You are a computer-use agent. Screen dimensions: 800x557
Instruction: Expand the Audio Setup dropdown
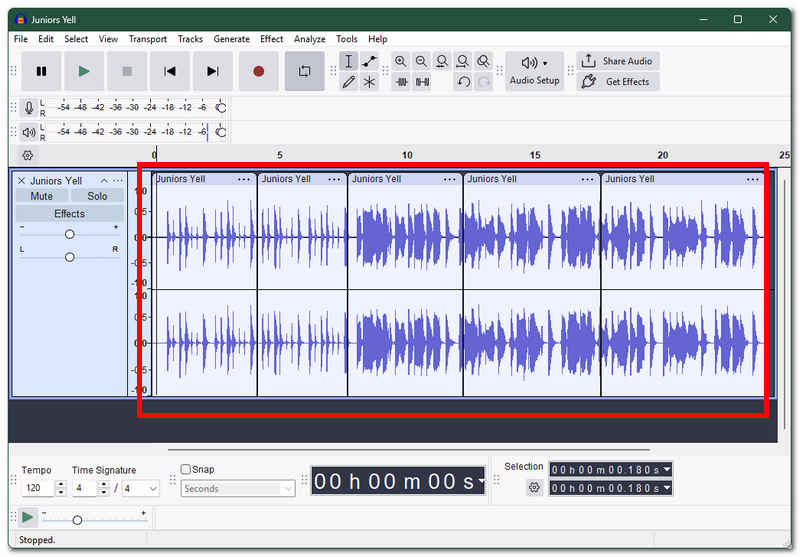(534, 71)
